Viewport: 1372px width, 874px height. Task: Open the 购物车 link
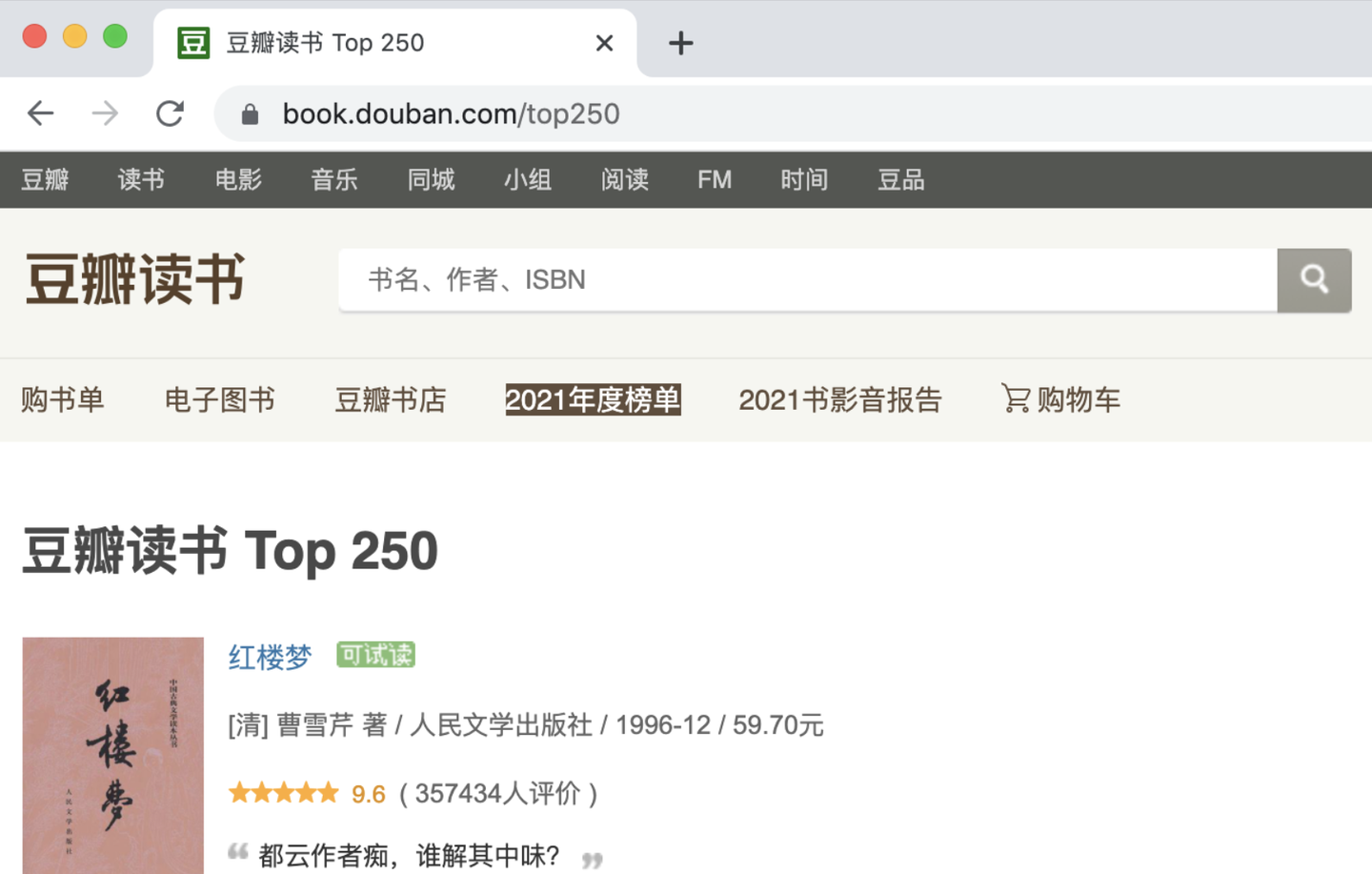[x=1079, y=399]
